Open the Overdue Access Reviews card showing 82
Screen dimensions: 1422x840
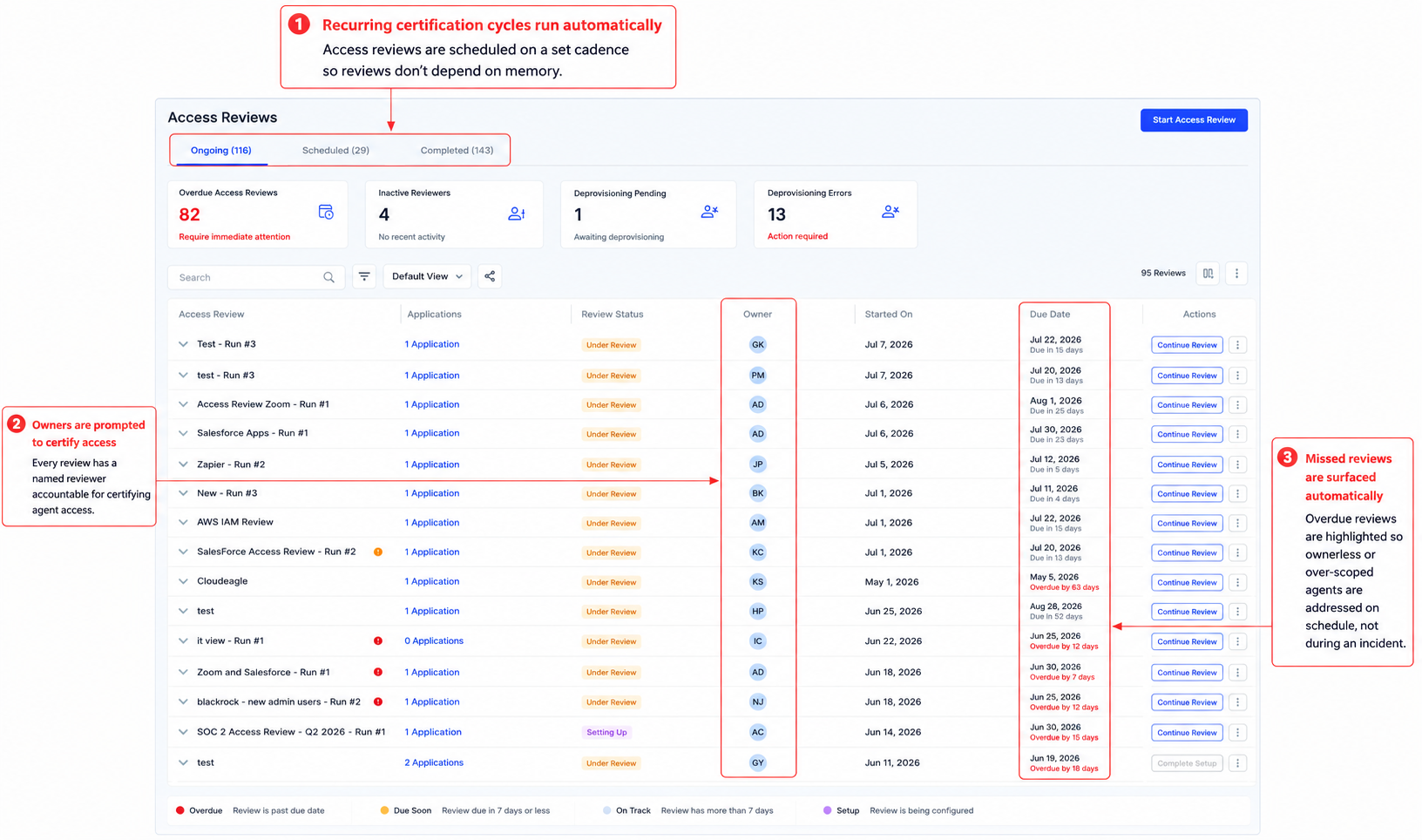coord(258,214)
